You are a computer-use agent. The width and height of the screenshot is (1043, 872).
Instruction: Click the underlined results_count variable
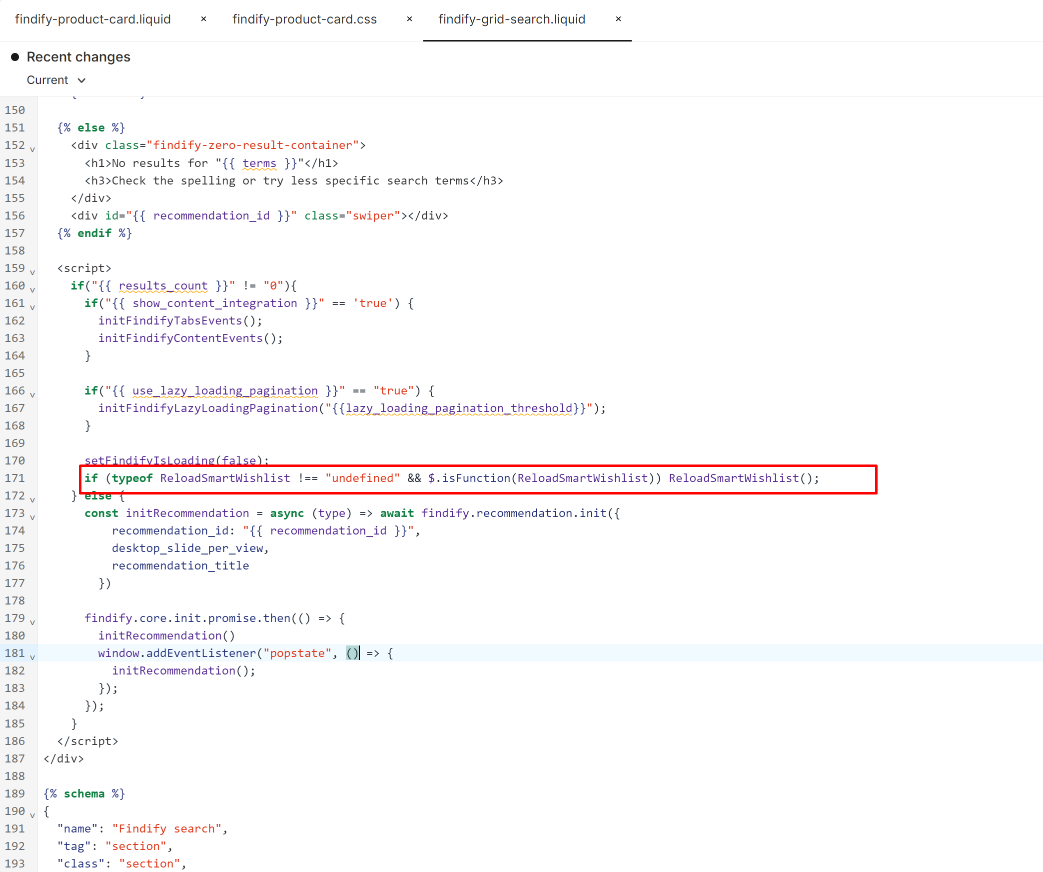[163, 285]
